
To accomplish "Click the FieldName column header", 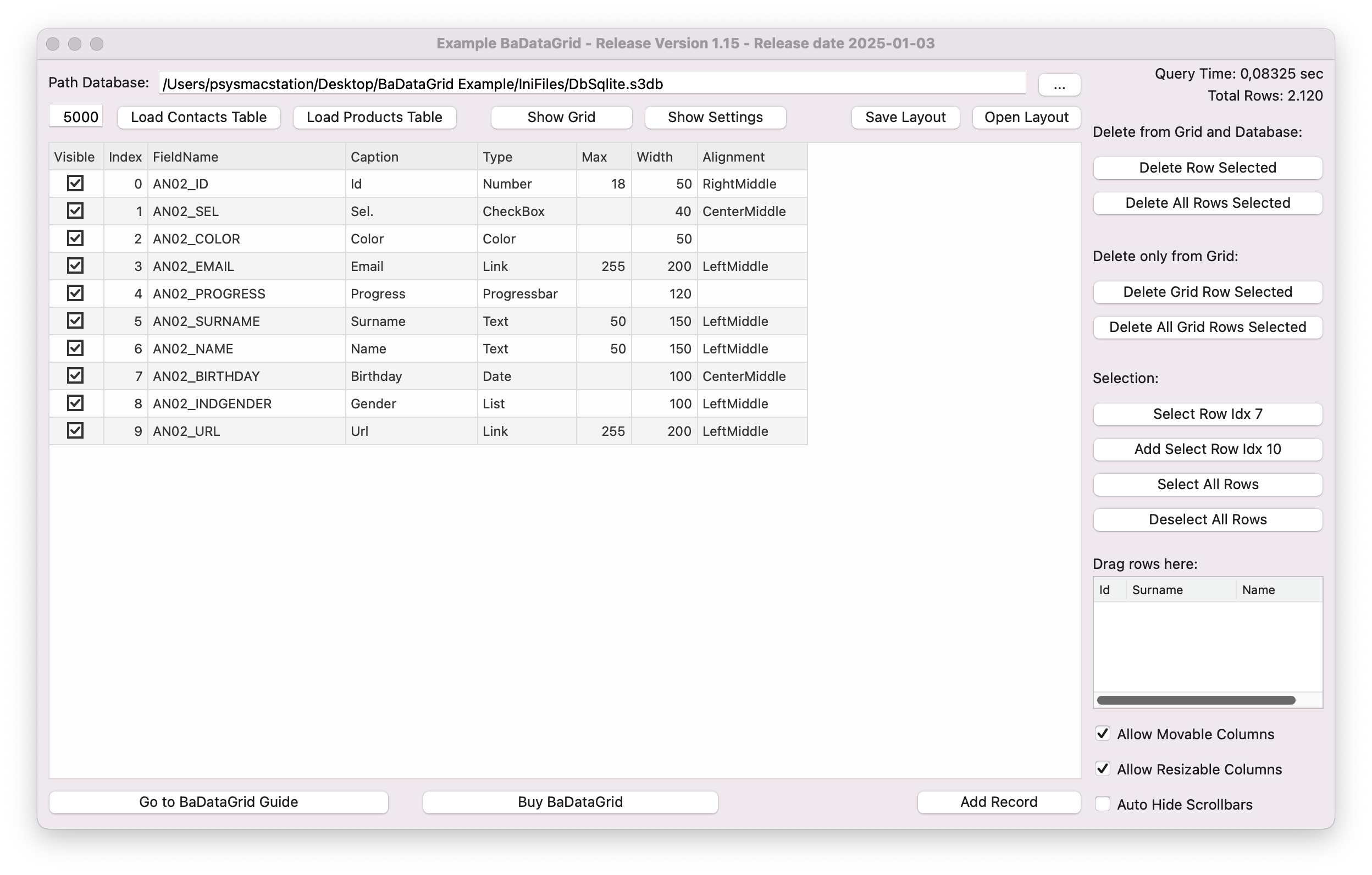I will [246, 157].
